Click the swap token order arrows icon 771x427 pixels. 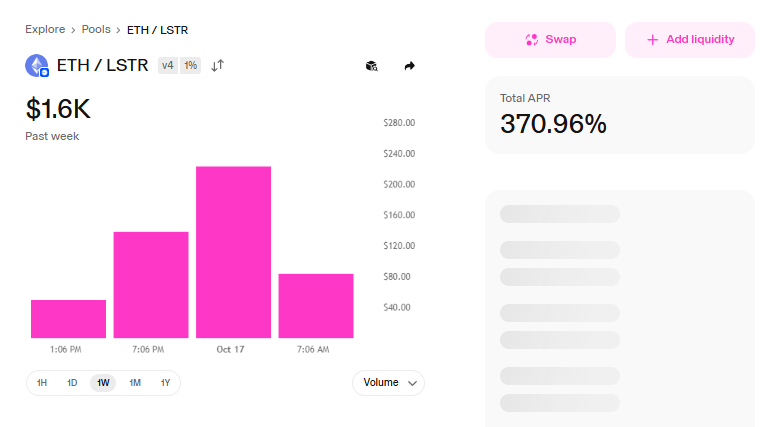tap(218, 66)
